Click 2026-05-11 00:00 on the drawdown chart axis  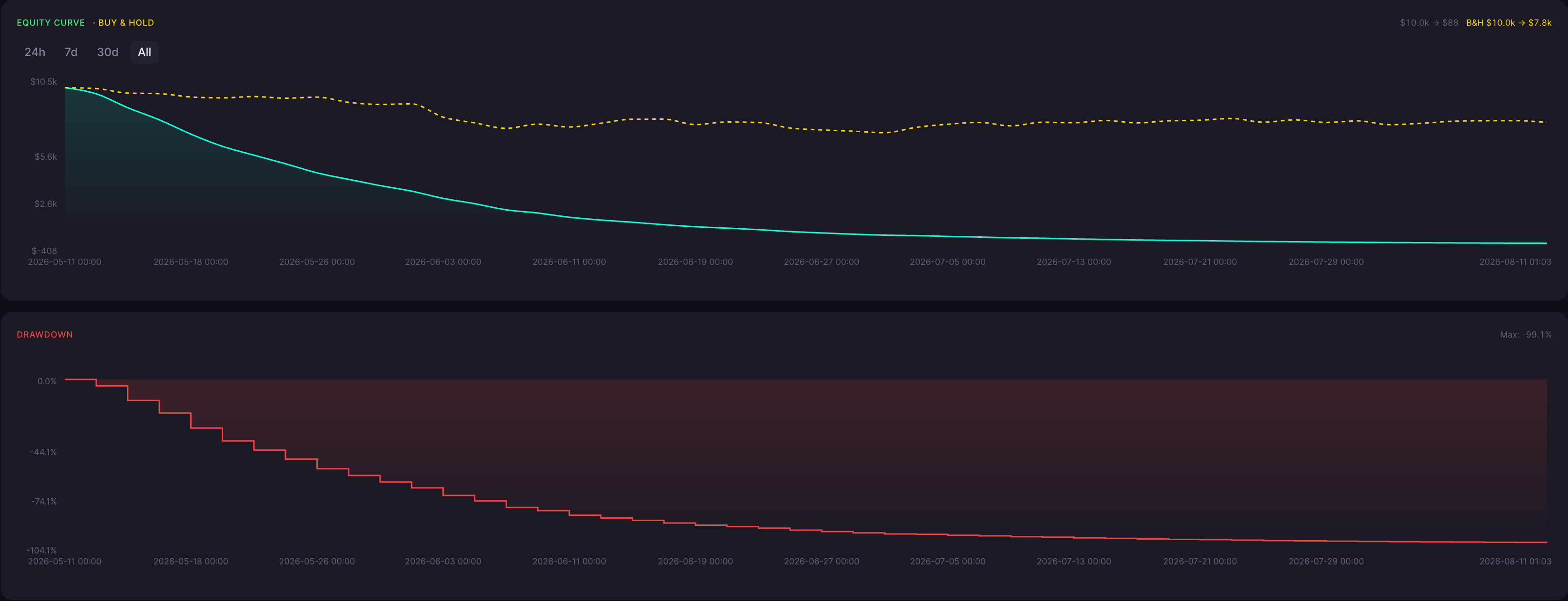coord(65,562)
